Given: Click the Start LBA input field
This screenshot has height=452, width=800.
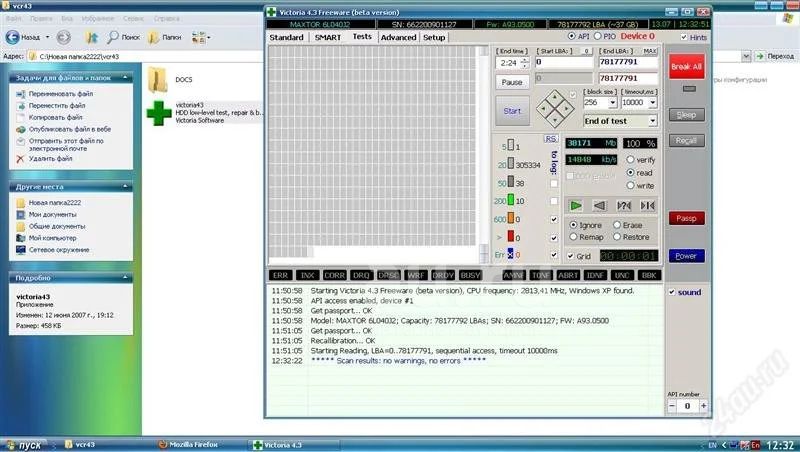Looking at the screenshot, I should coord(564,62).
